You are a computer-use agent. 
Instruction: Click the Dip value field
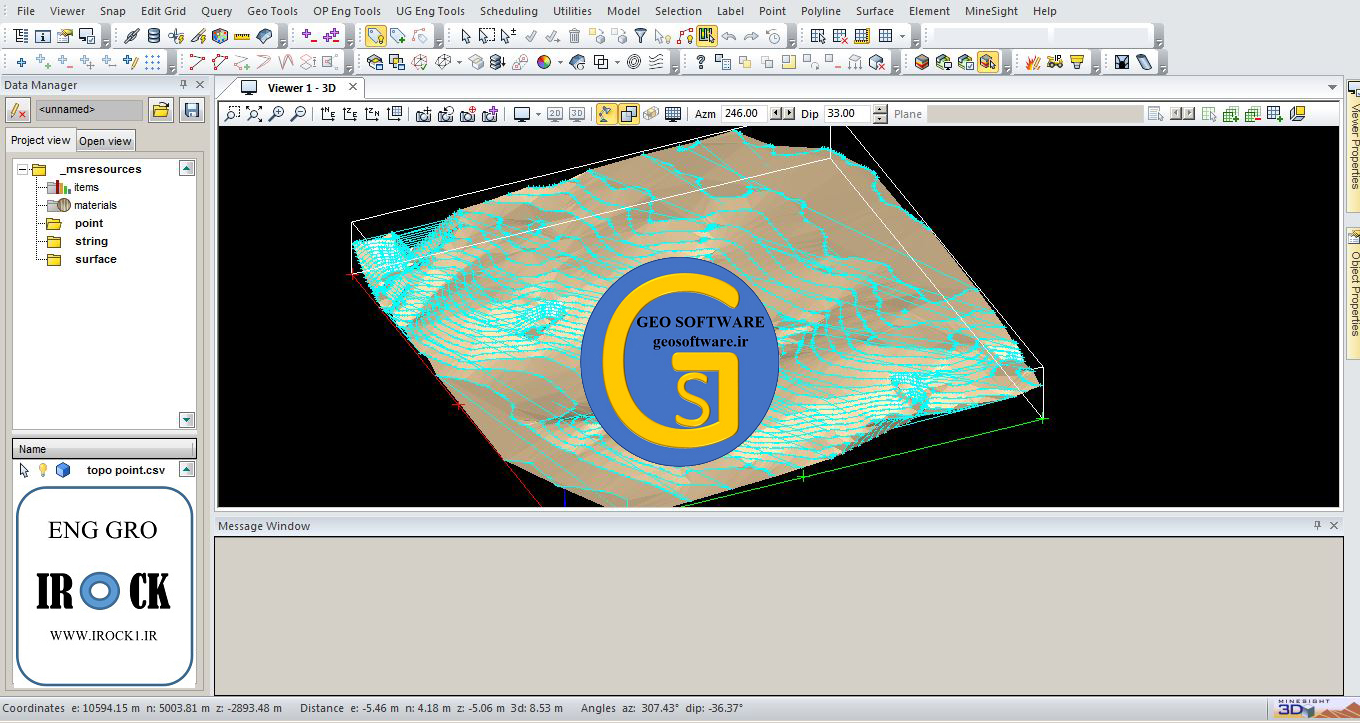click(x=848, y=114)
